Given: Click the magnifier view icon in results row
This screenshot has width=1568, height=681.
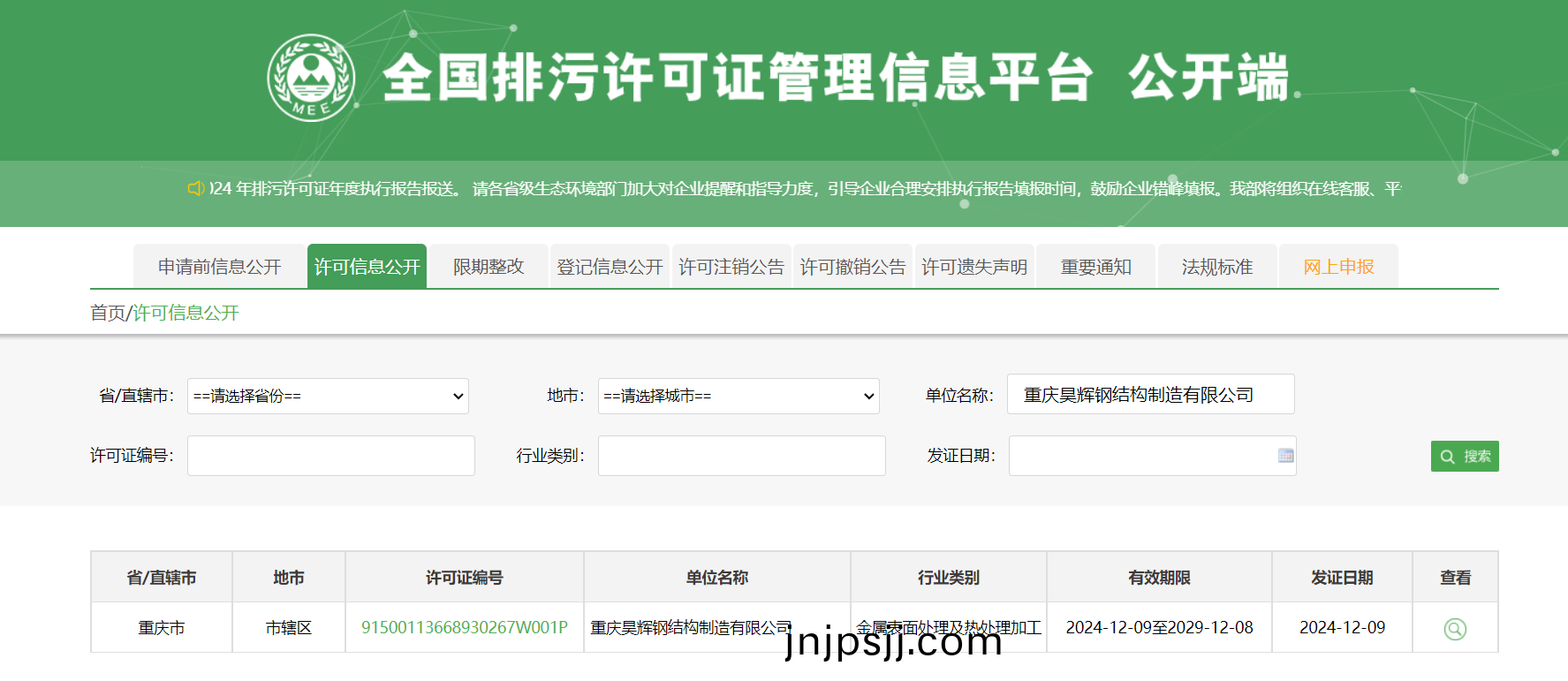Looking at the screenshot, I should (1454, 629).
